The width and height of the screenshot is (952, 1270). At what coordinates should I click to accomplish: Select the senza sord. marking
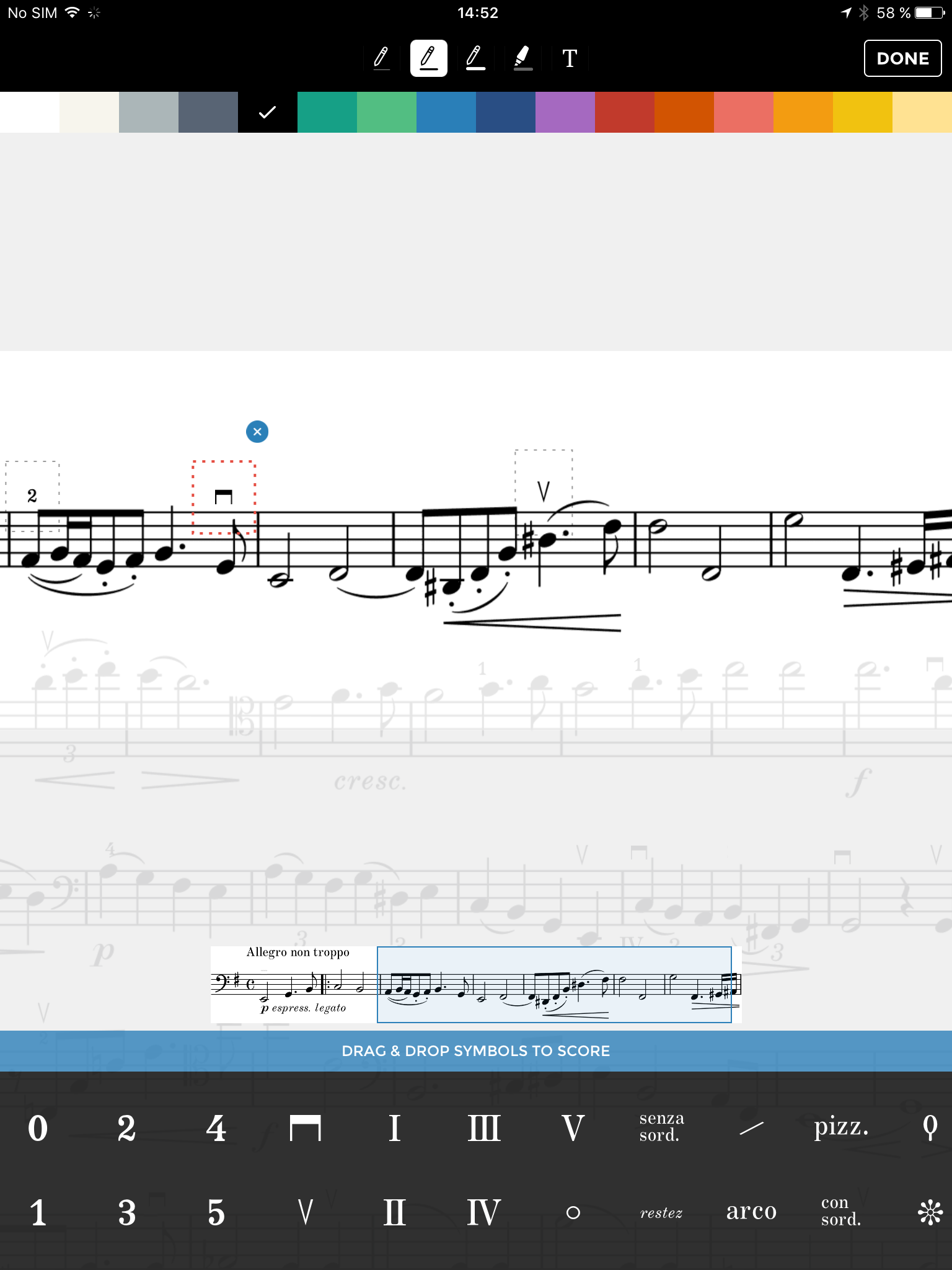point(661,1127)
